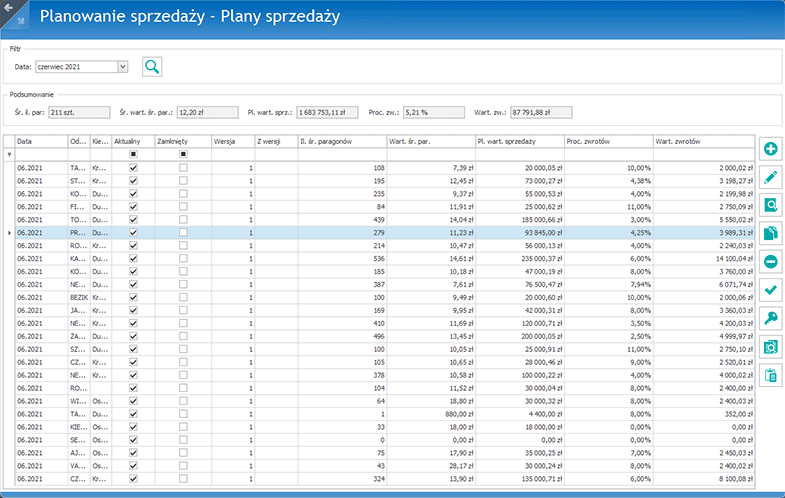Toggle Zamknięty filter checkbox in filter row
Viewport: 785px width, 498px height.
(183, 155)
